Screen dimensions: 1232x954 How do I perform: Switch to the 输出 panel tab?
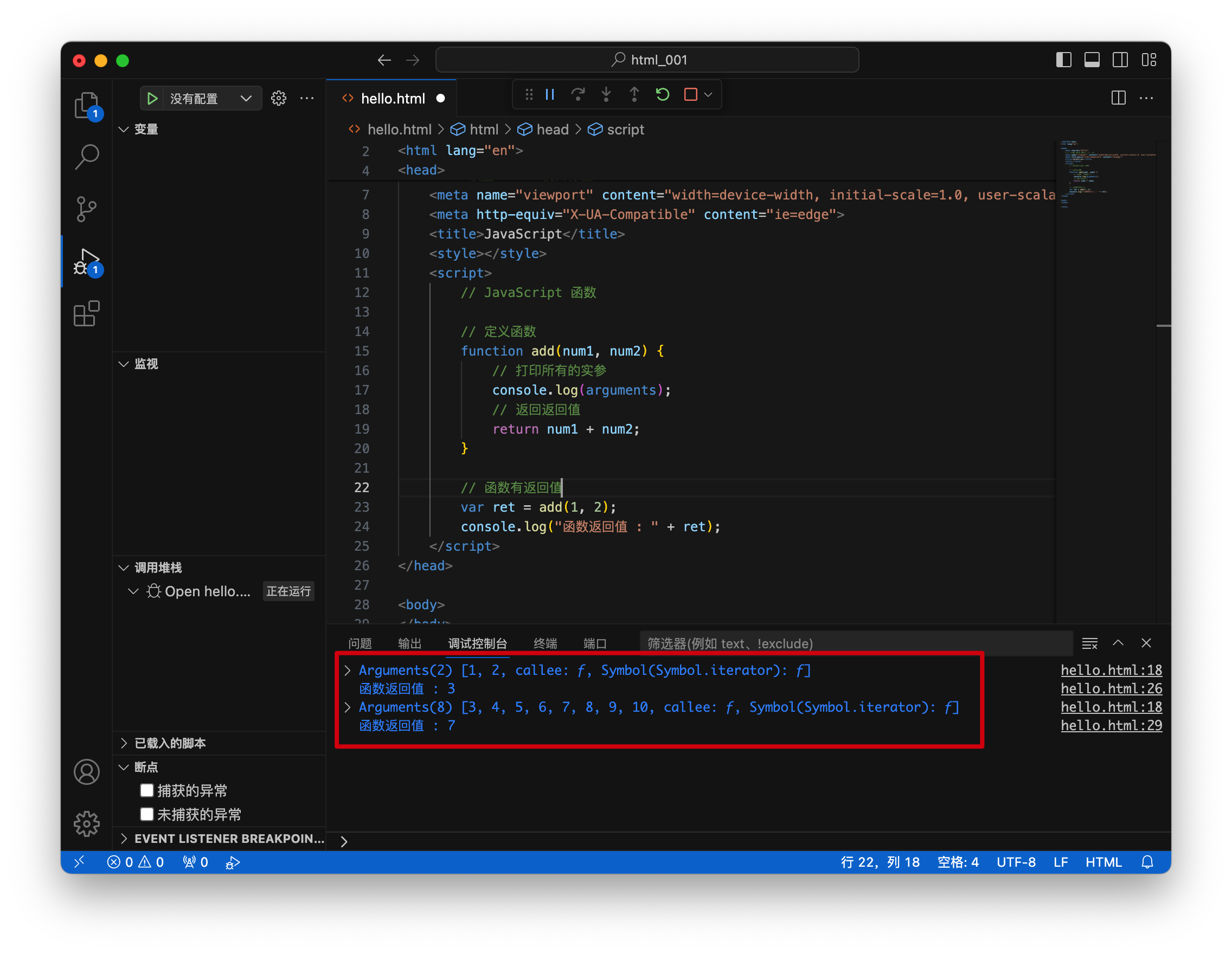tap(409, 643)
